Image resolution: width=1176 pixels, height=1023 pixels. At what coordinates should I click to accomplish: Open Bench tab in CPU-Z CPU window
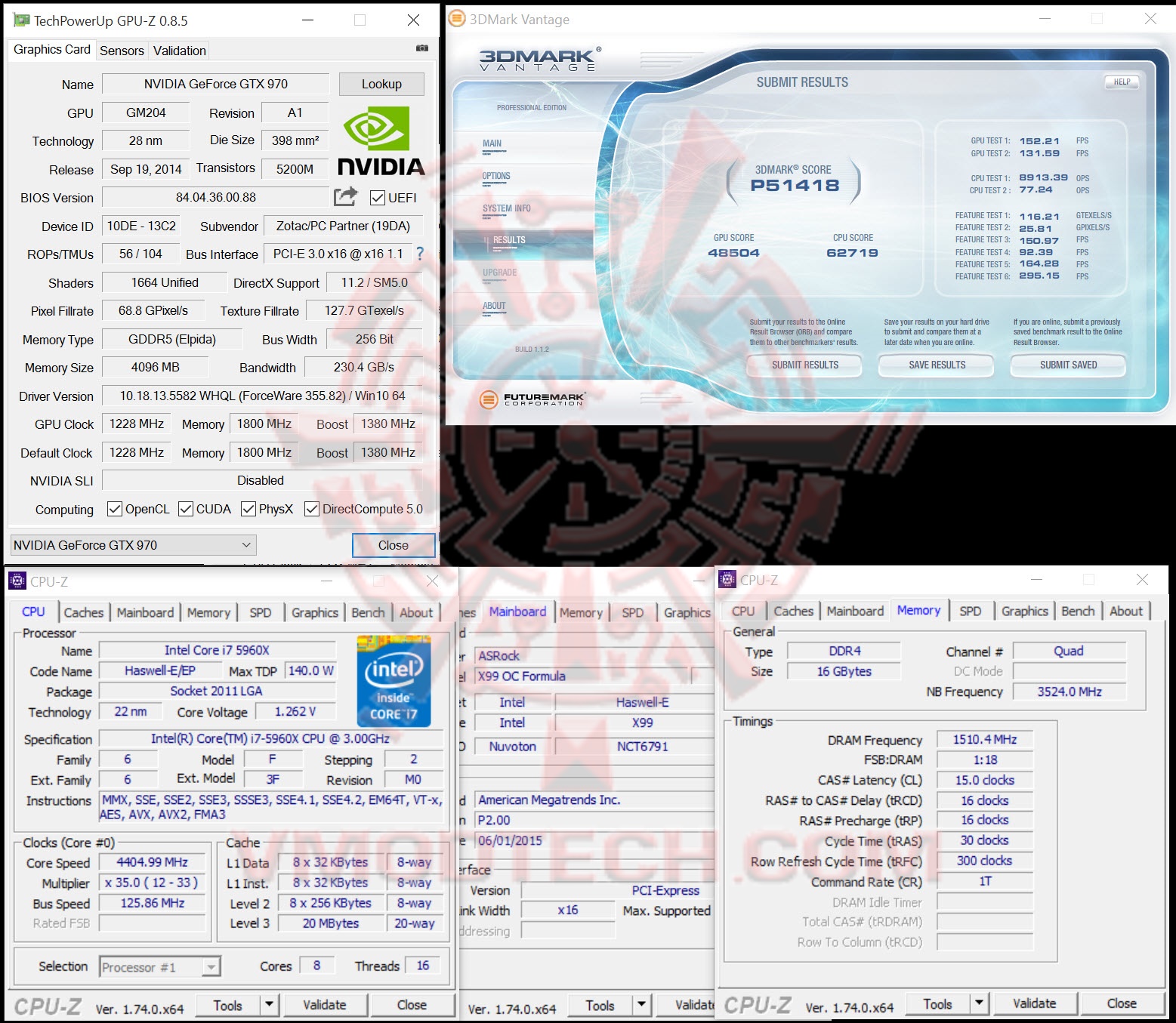(x=368, y=612)
